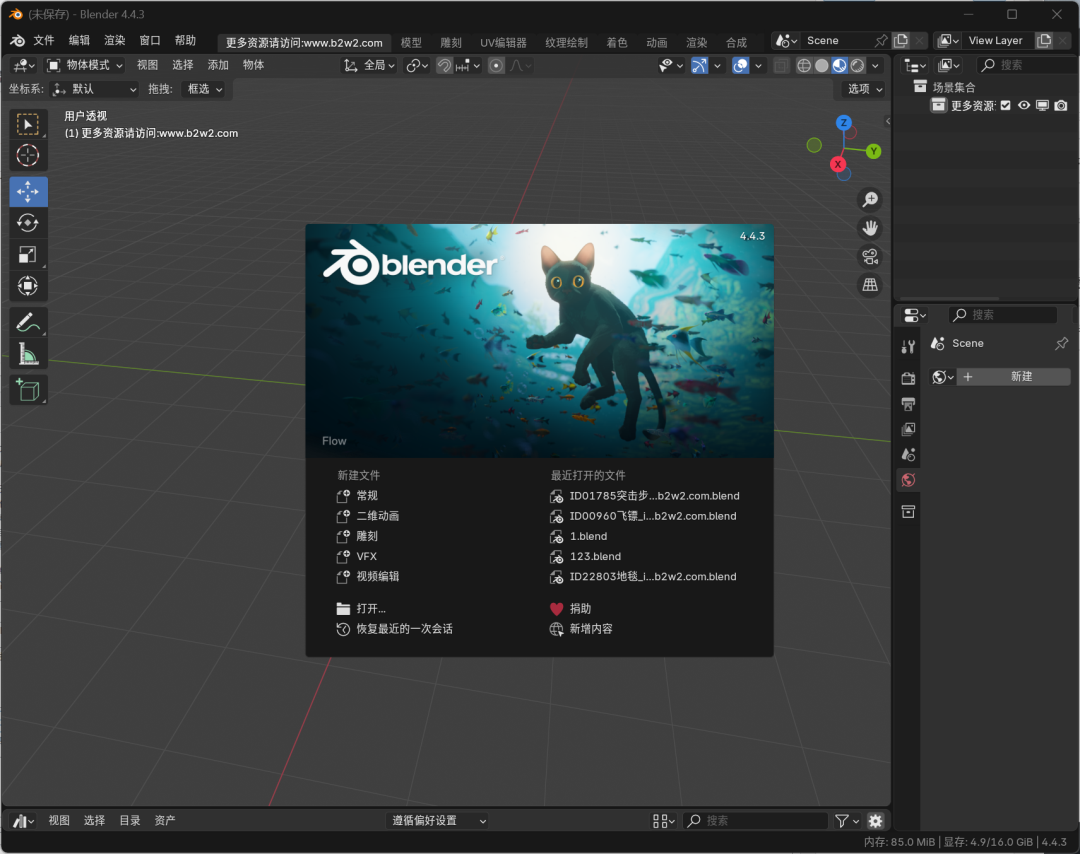1080x854 pixels.
Task: Click the Add Cube tool
Action: coord(28,389)
